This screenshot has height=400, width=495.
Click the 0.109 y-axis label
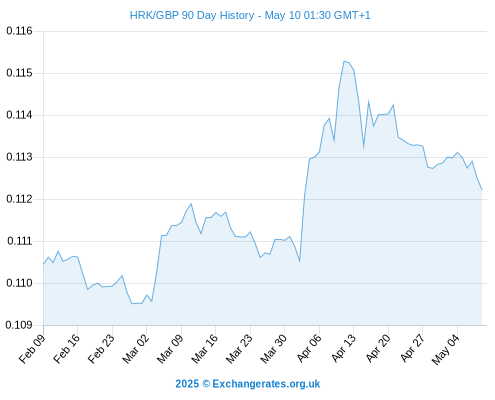(19, 325)
